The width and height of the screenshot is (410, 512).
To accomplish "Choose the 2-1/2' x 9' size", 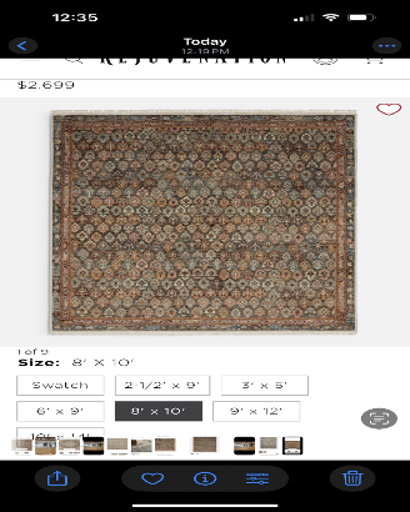I will [162, 385].
